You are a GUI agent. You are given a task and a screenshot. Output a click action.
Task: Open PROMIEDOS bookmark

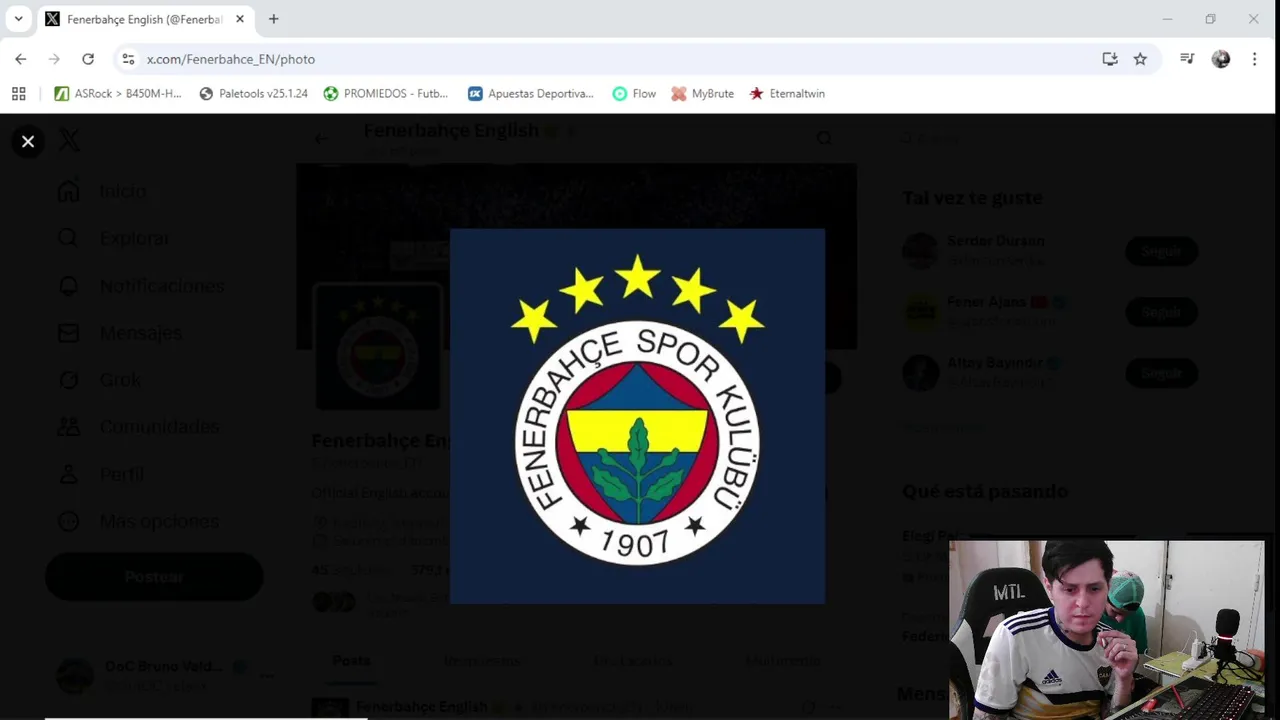point(386,93)
